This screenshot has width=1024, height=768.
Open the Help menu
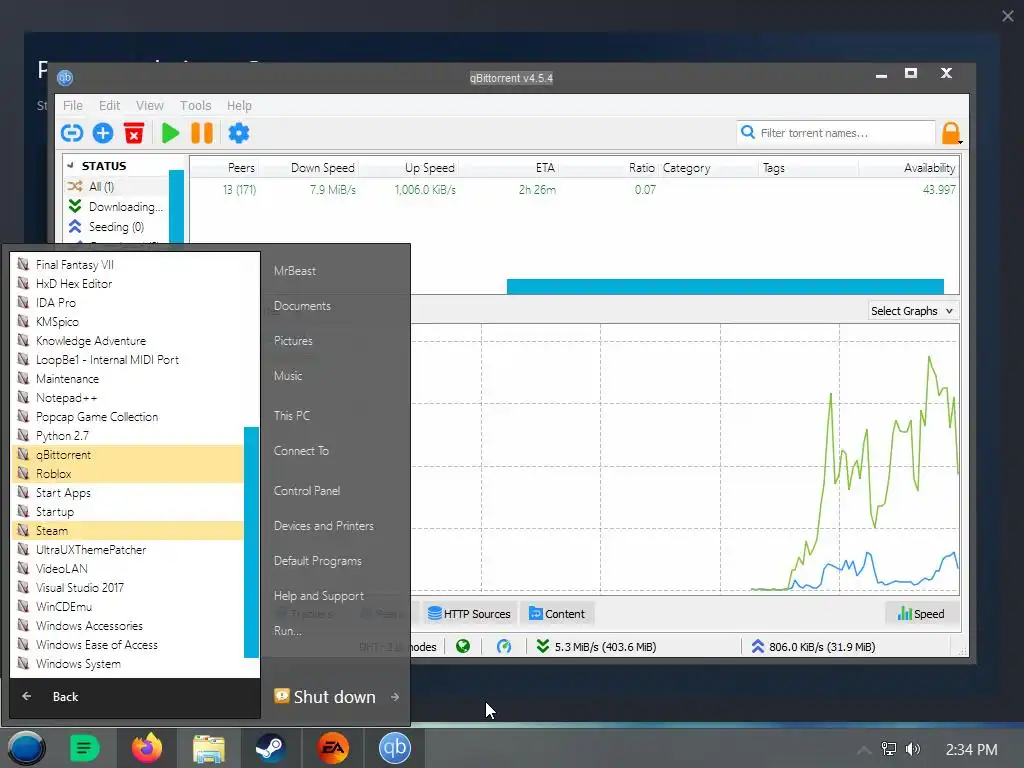(239, 106)
